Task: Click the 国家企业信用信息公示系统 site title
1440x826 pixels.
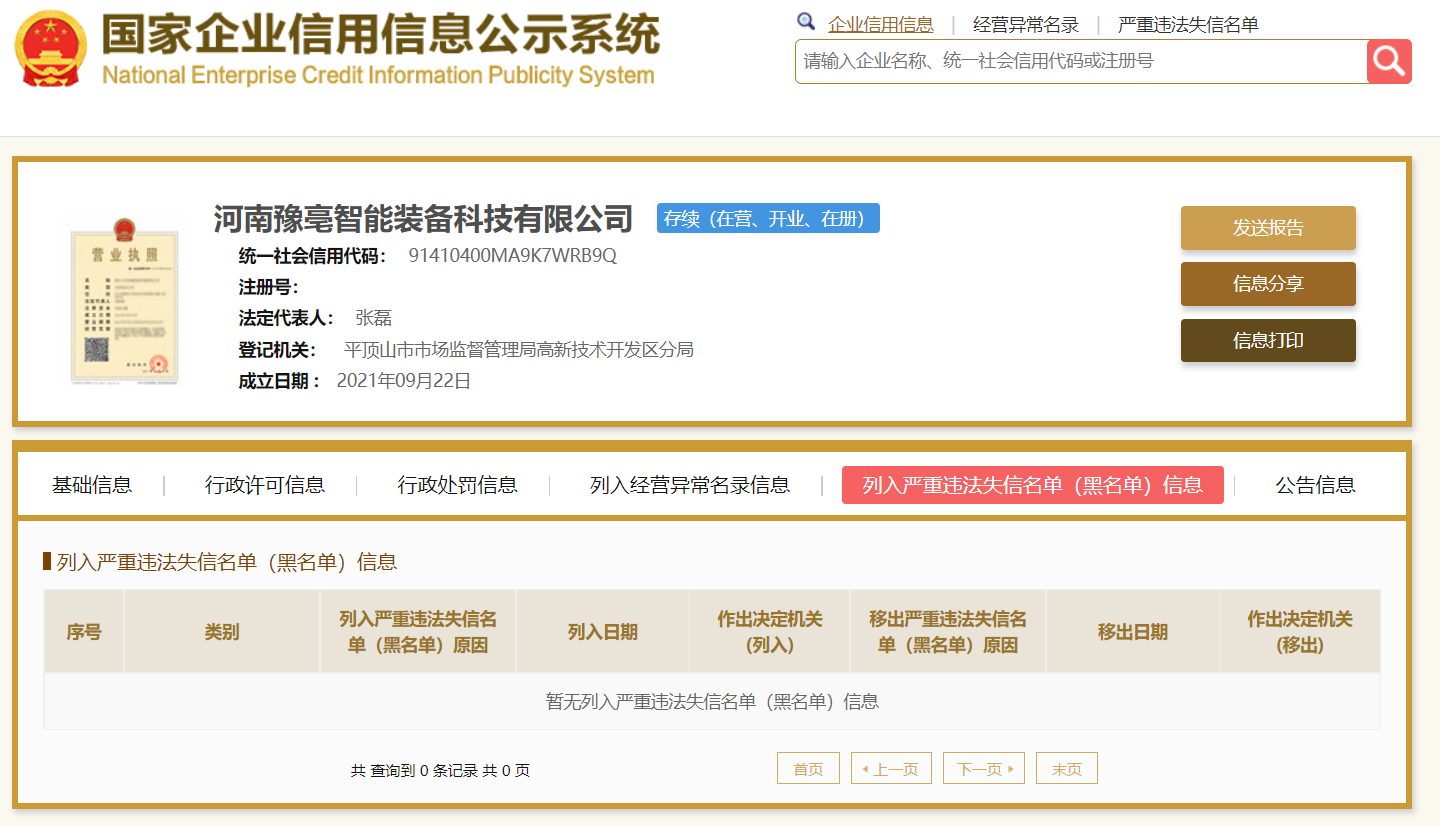Action: click(381, 34)
